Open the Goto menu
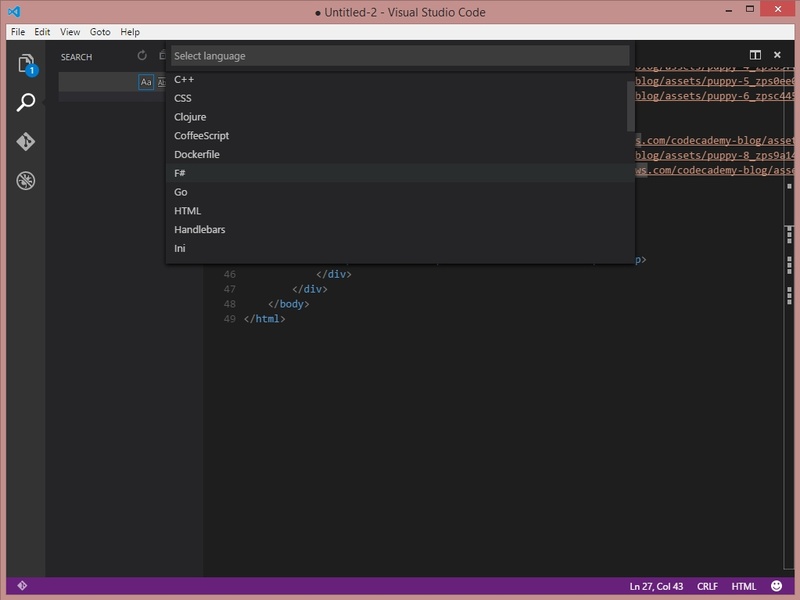Screen dimensions: 800x600 [100, 32]
